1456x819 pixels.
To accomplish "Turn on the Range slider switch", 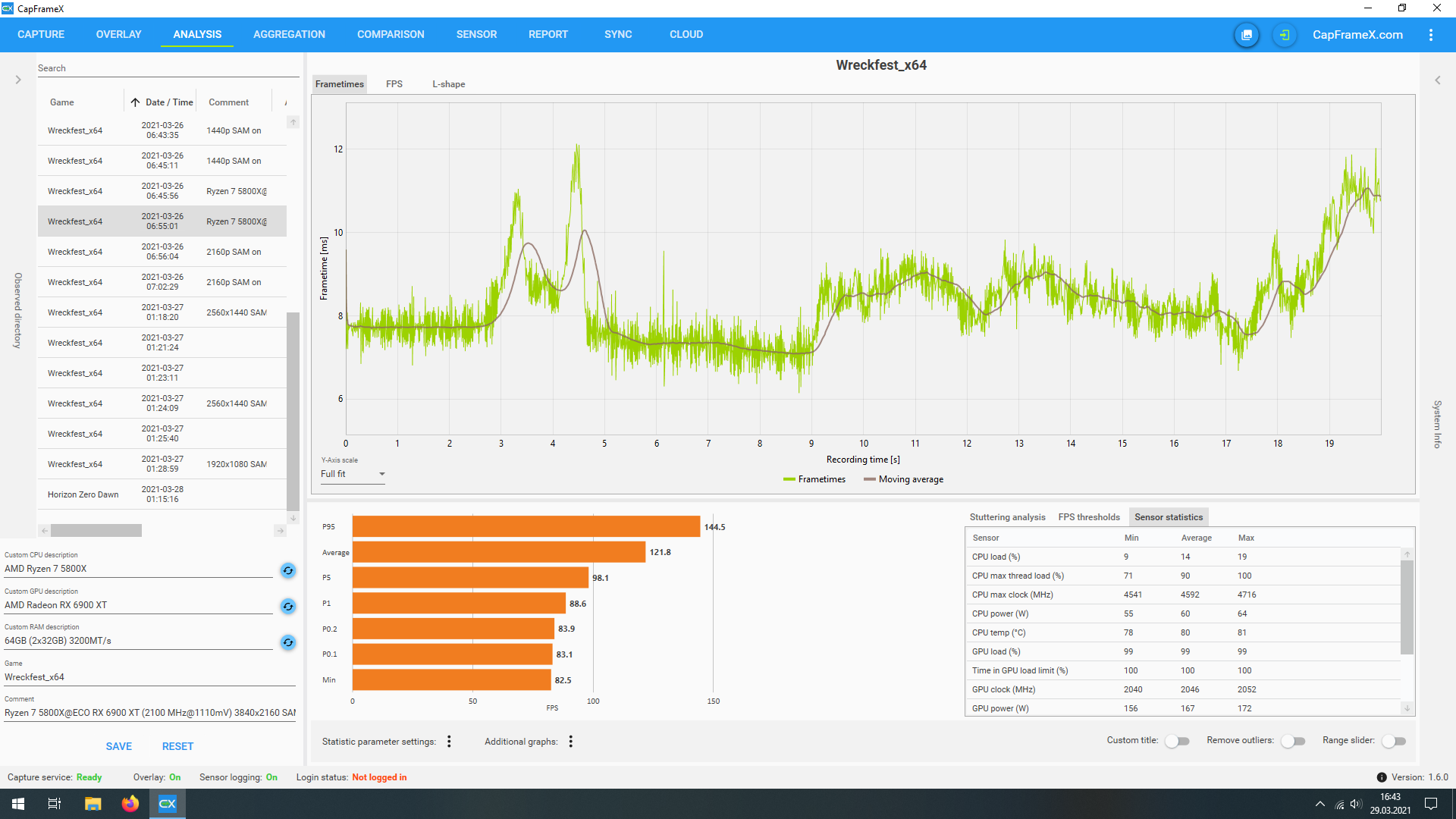I will [x=1394, y=741].
